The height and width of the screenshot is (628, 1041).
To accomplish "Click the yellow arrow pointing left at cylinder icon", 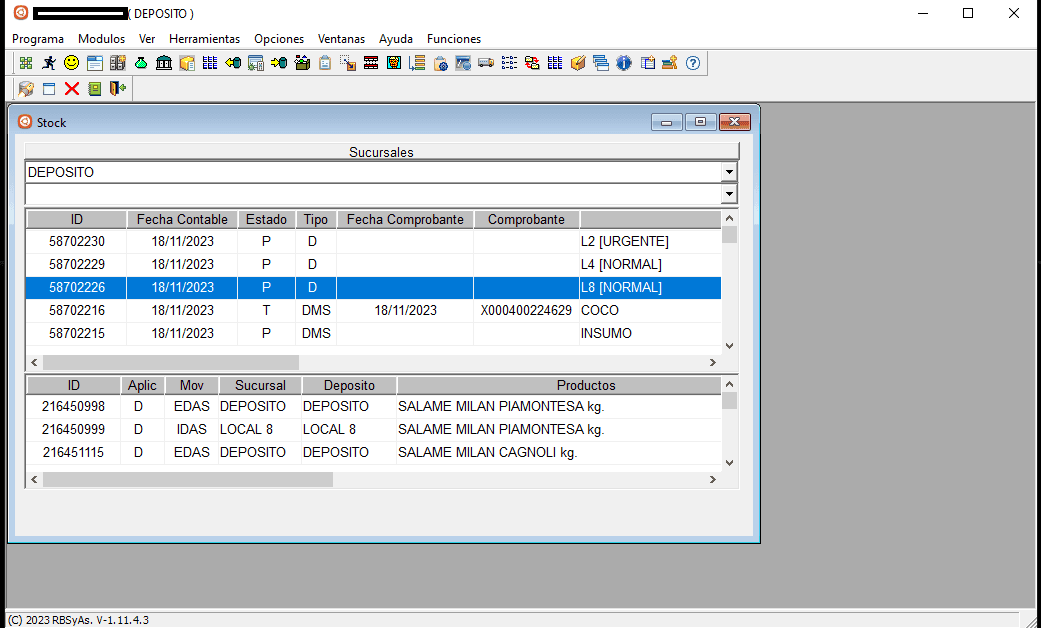I will [233, 63].
